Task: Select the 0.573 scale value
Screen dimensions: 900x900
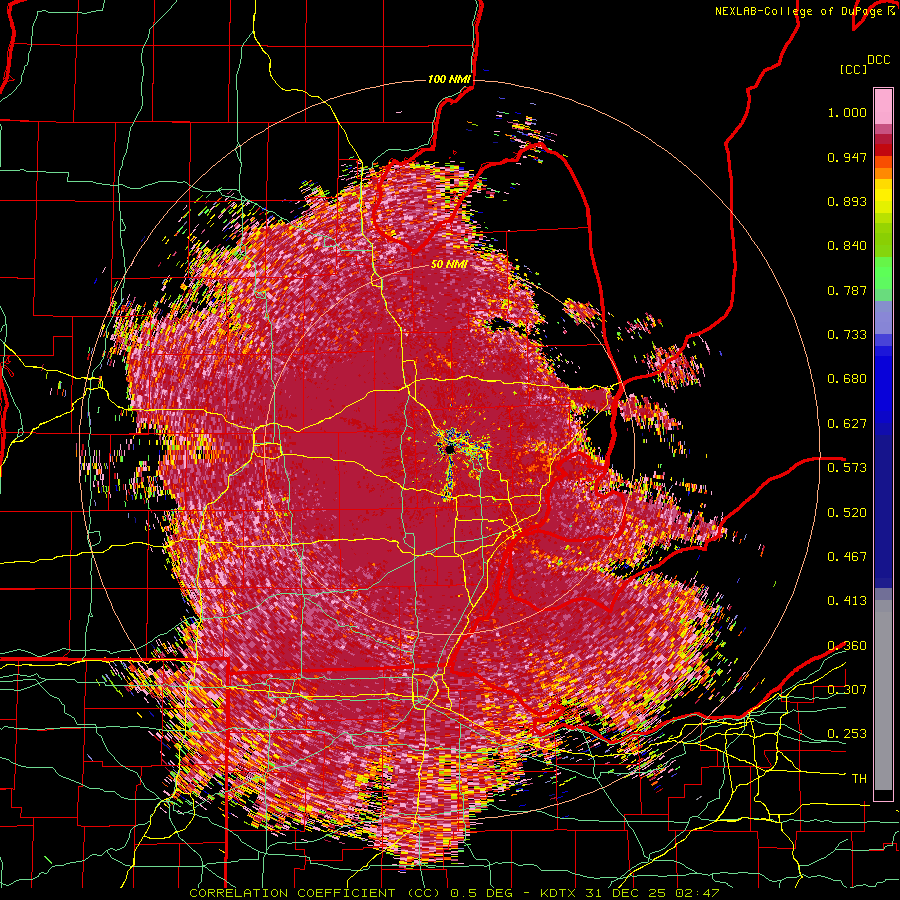Action: click(x=847, y=468)
